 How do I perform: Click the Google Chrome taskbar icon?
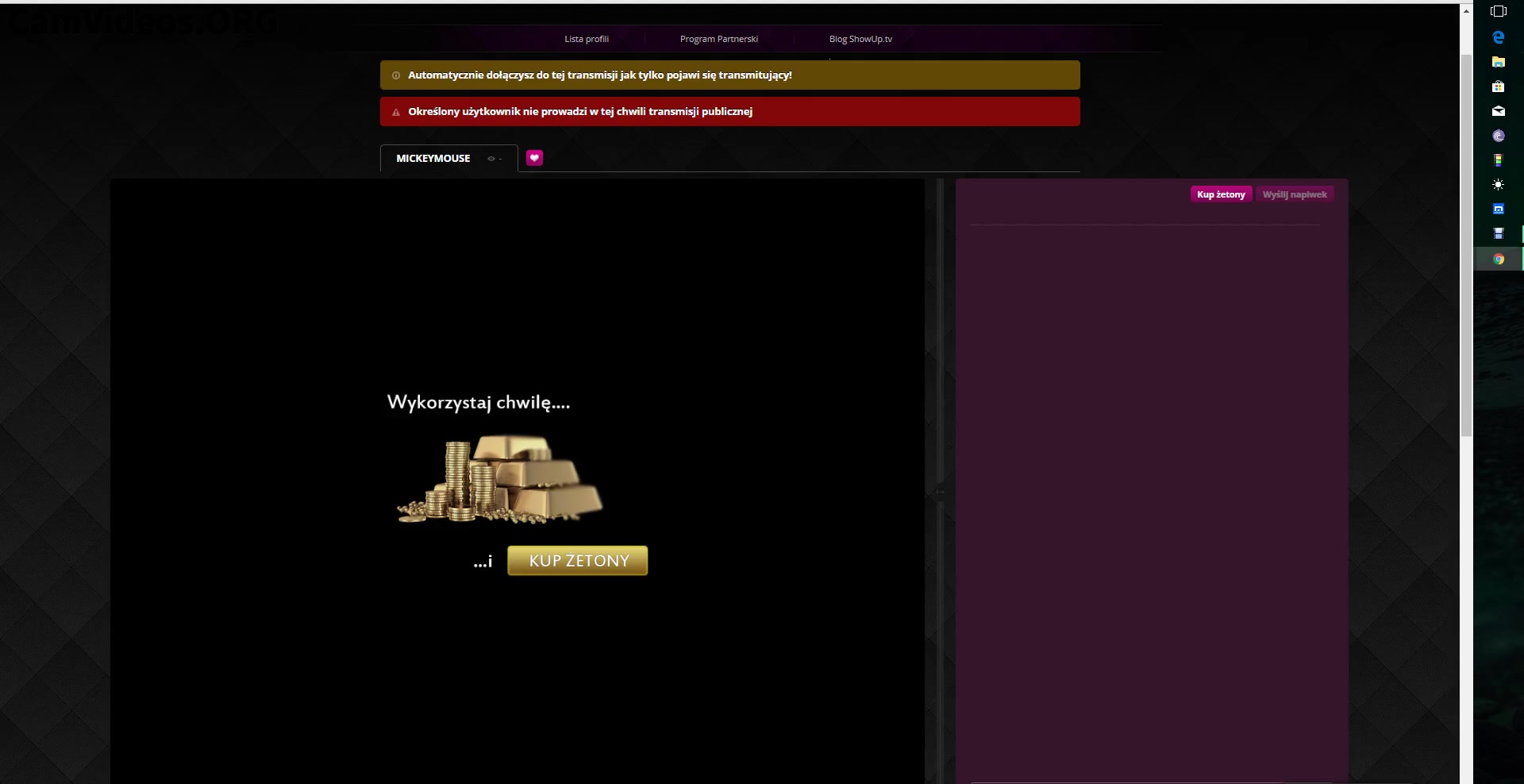pos(1498,259)
